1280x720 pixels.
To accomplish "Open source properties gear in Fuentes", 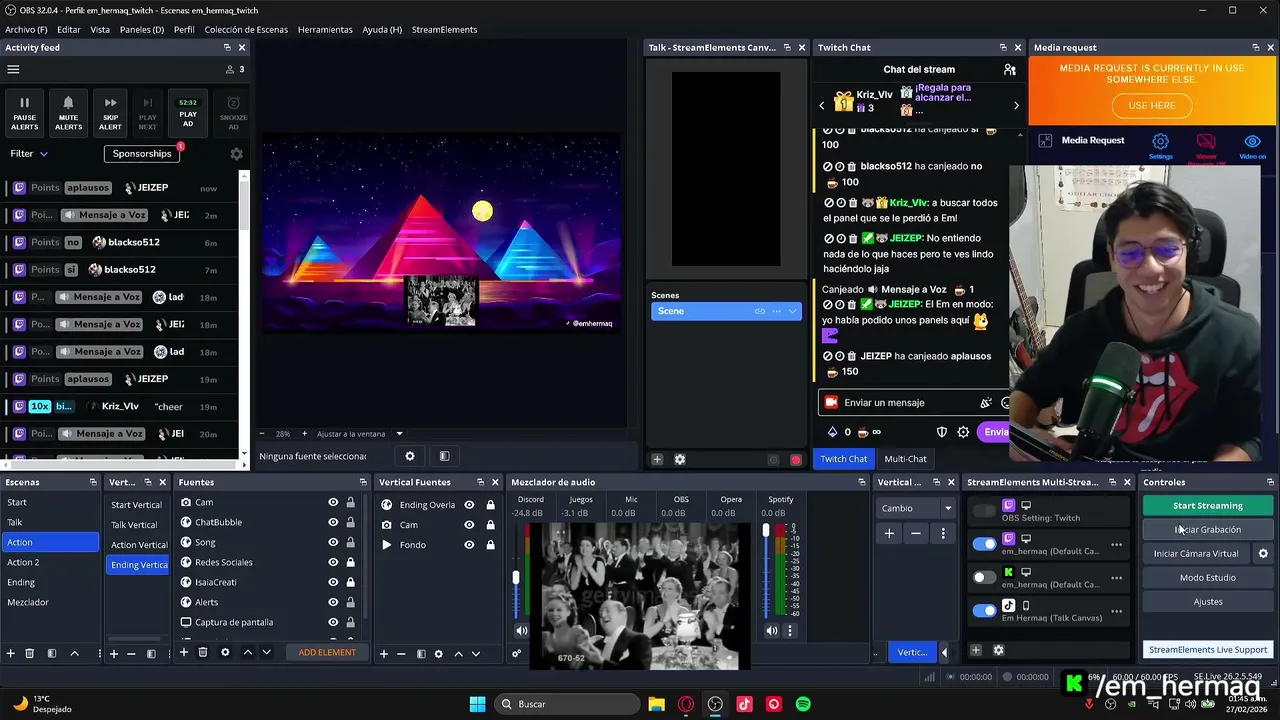I will [x=225, y=653].
